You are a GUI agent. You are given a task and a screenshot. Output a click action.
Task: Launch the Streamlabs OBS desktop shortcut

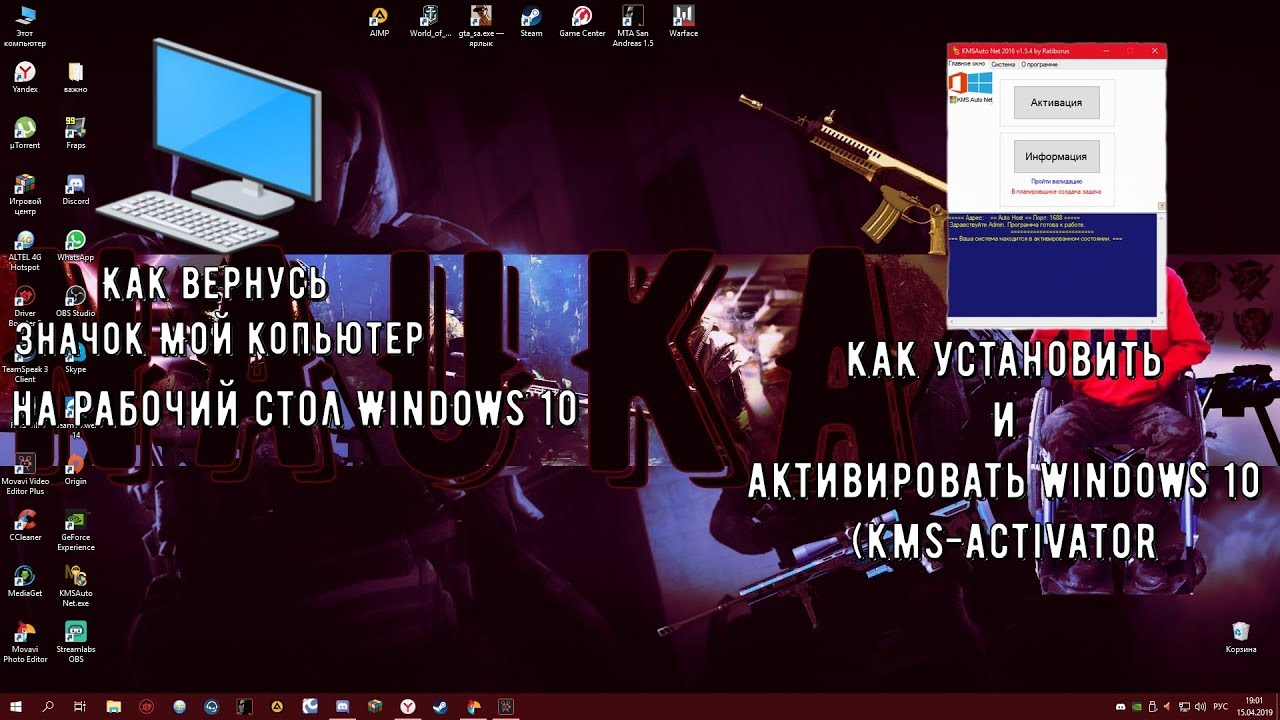pyautogui.click(x=75, y=642)
